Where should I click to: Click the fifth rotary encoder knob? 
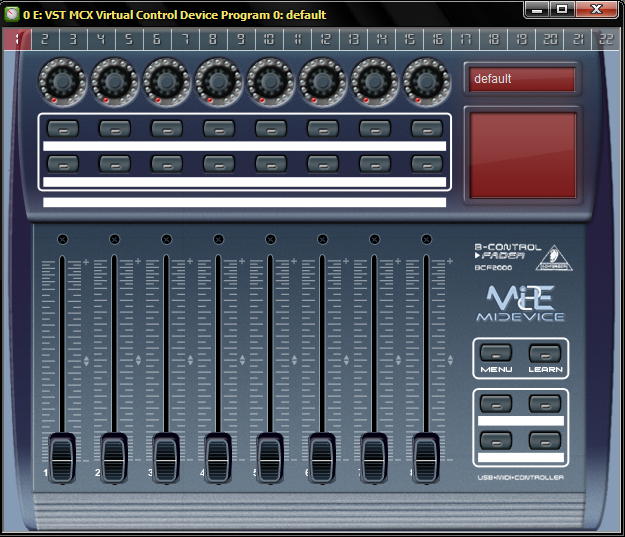click(270, 82)
